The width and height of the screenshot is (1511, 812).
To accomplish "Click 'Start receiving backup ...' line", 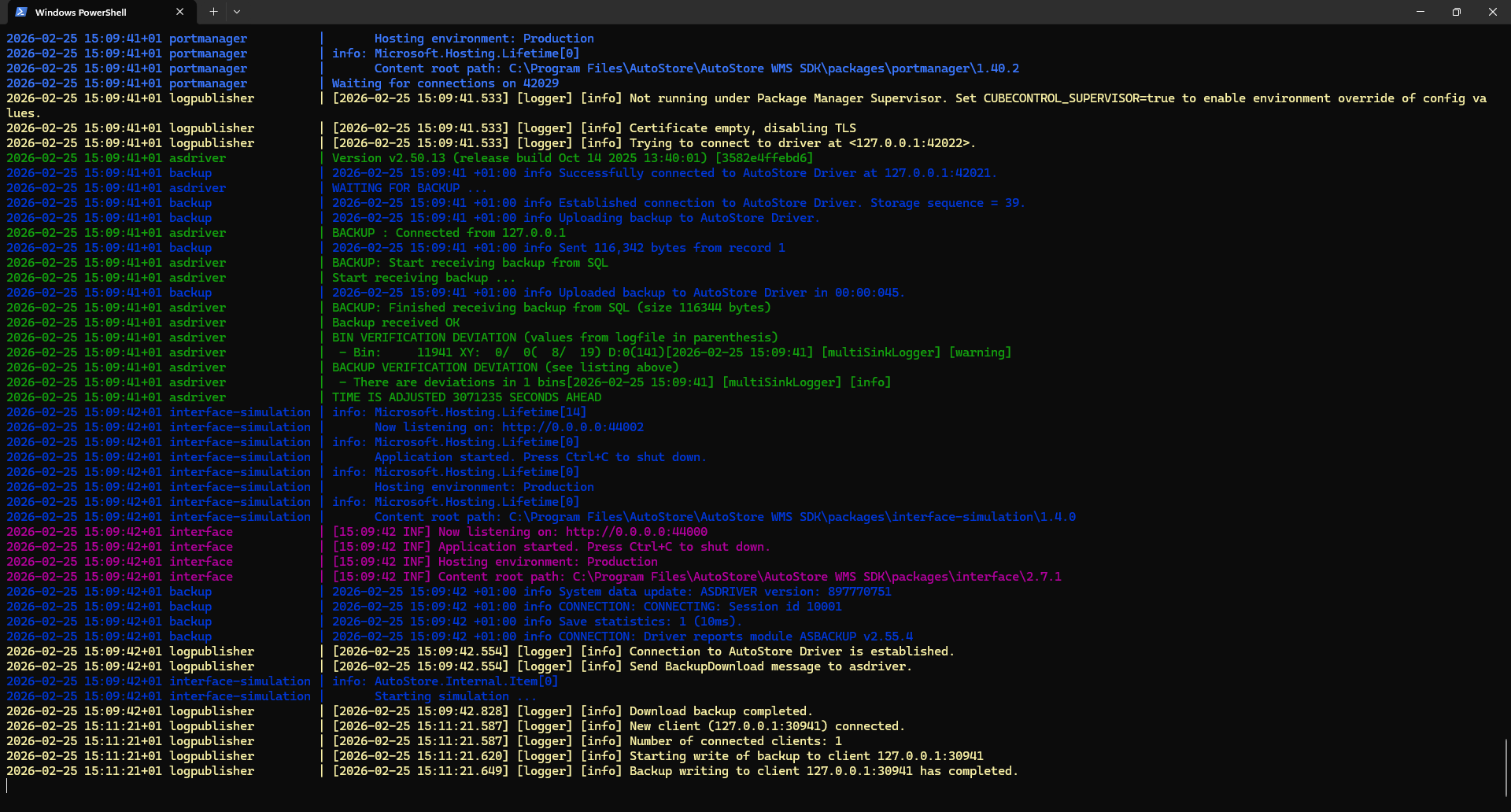I will pyautogui.click(x=423, y=278).
